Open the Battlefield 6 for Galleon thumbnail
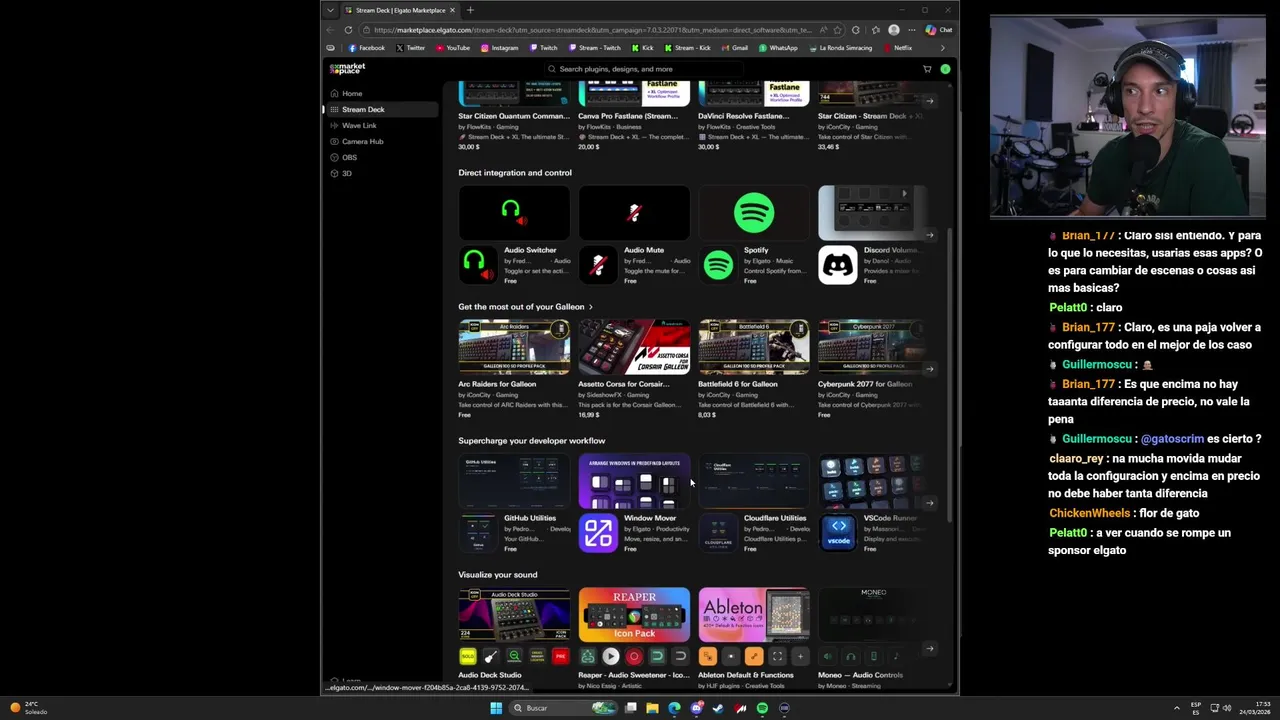The width and height of the screenshot is (1280, 720). [754, 347]
